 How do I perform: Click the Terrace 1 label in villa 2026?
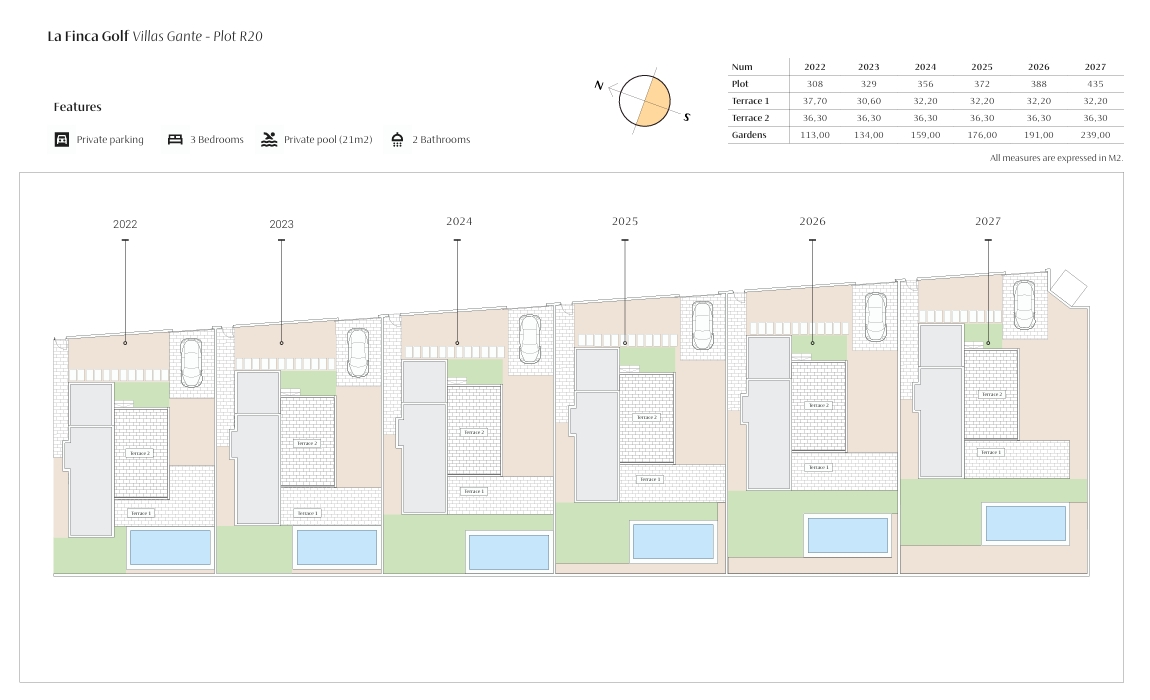click(x=818, y=467)
